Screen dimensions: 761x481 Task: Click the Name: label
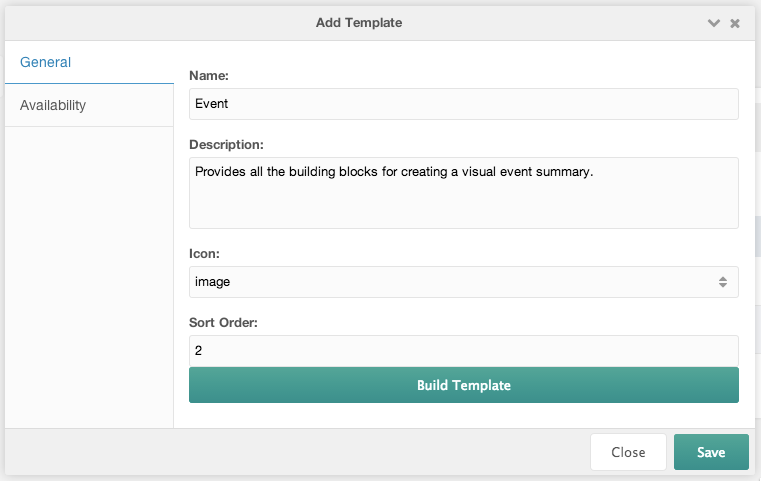click(209, 76)
